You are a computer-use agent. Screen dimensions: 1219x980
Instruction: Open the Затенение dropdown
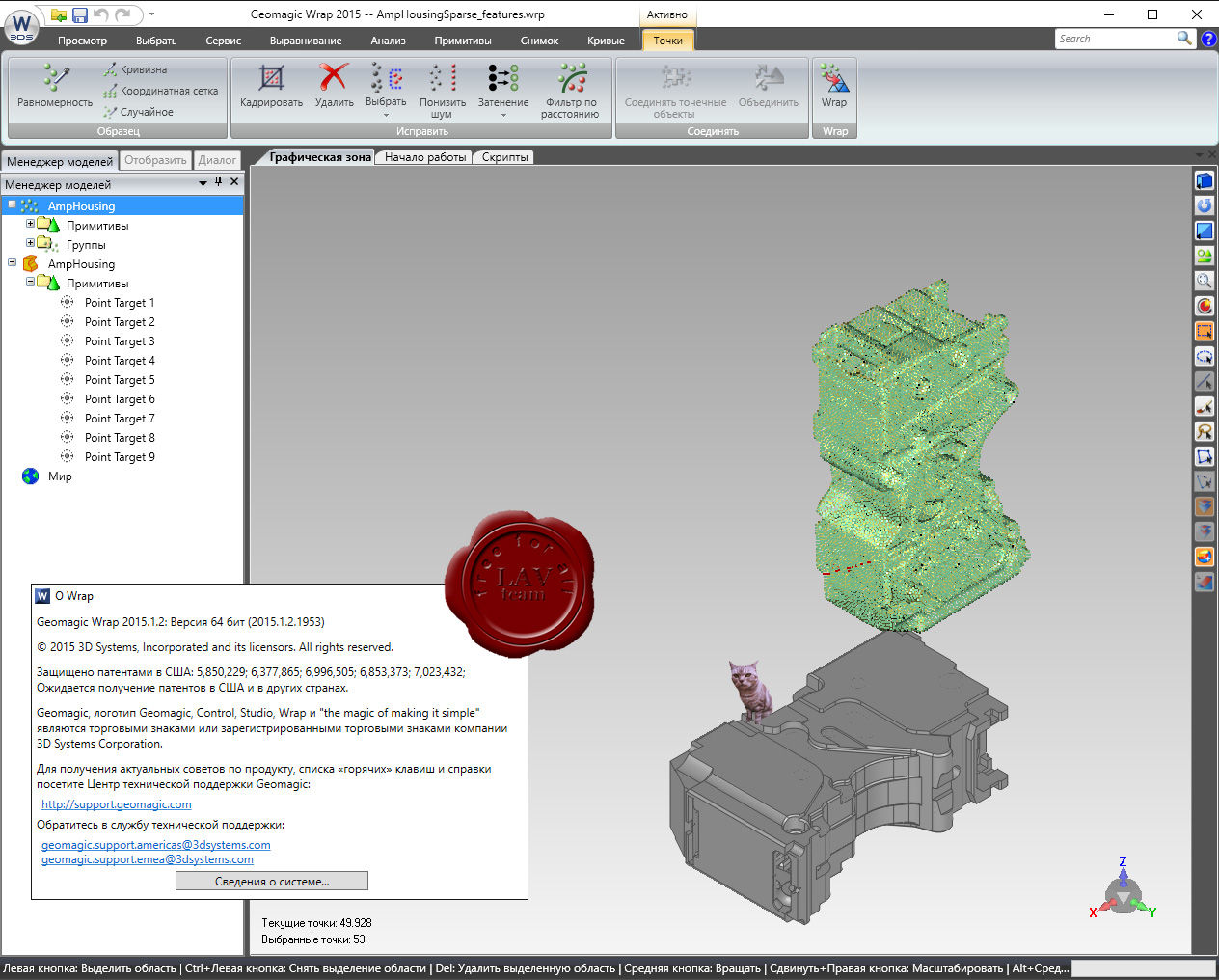[503, 90]
